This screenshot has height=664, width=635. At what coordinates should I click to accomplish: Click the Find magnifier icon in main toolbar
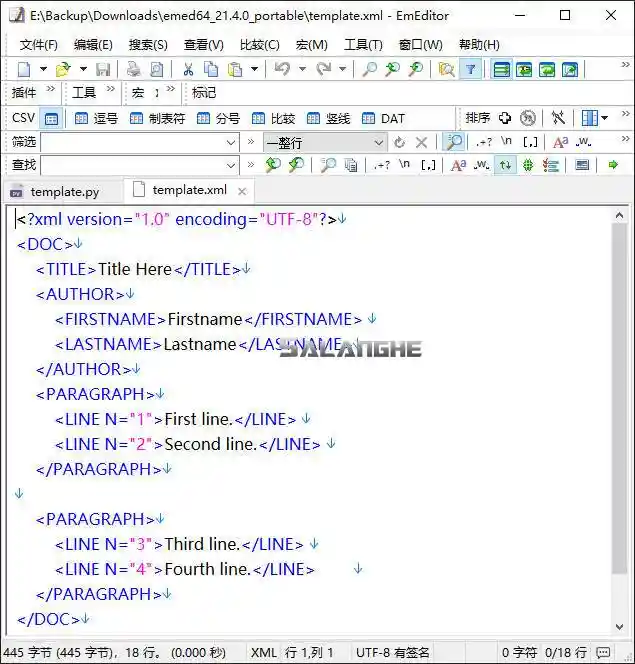[370, 69]
